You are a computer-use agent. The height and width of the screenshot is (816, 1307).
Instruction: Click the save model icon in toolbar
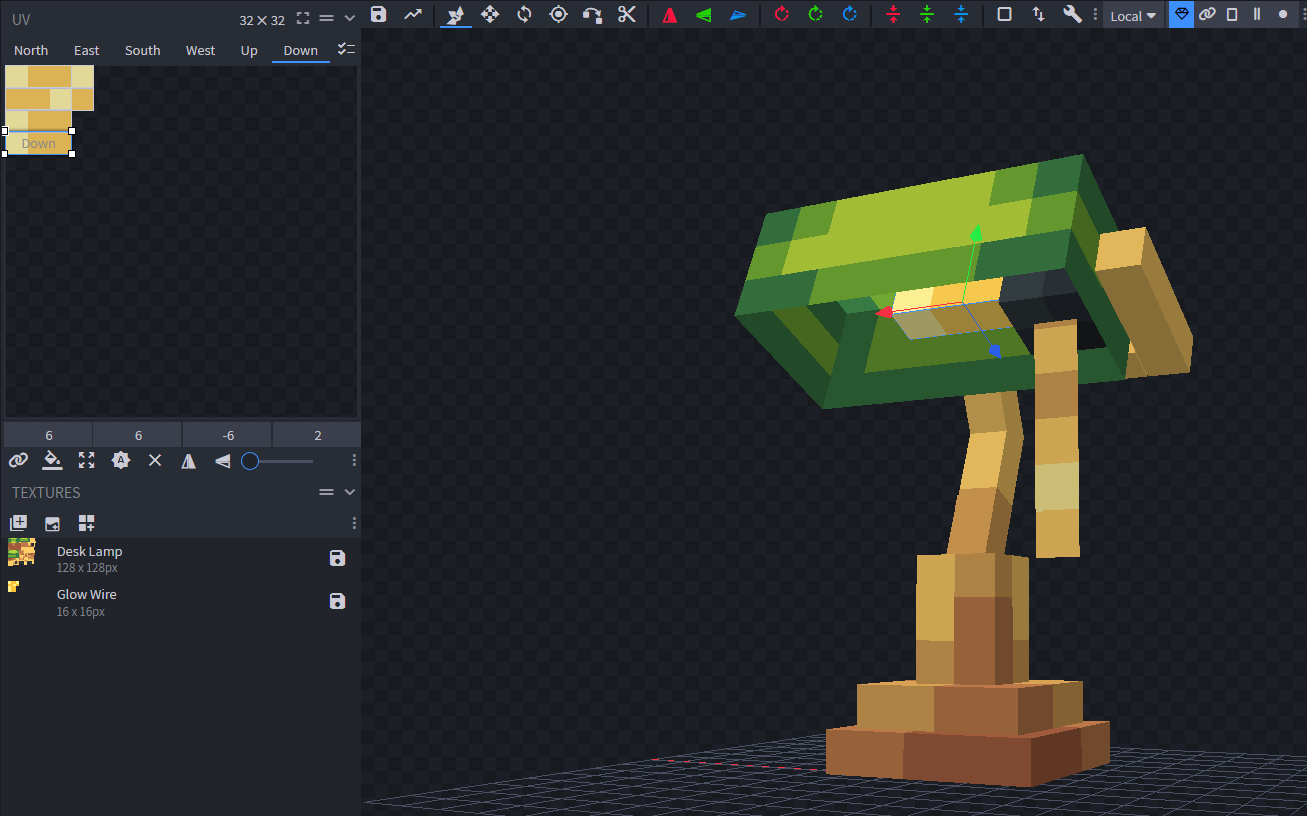click(378, 14)
